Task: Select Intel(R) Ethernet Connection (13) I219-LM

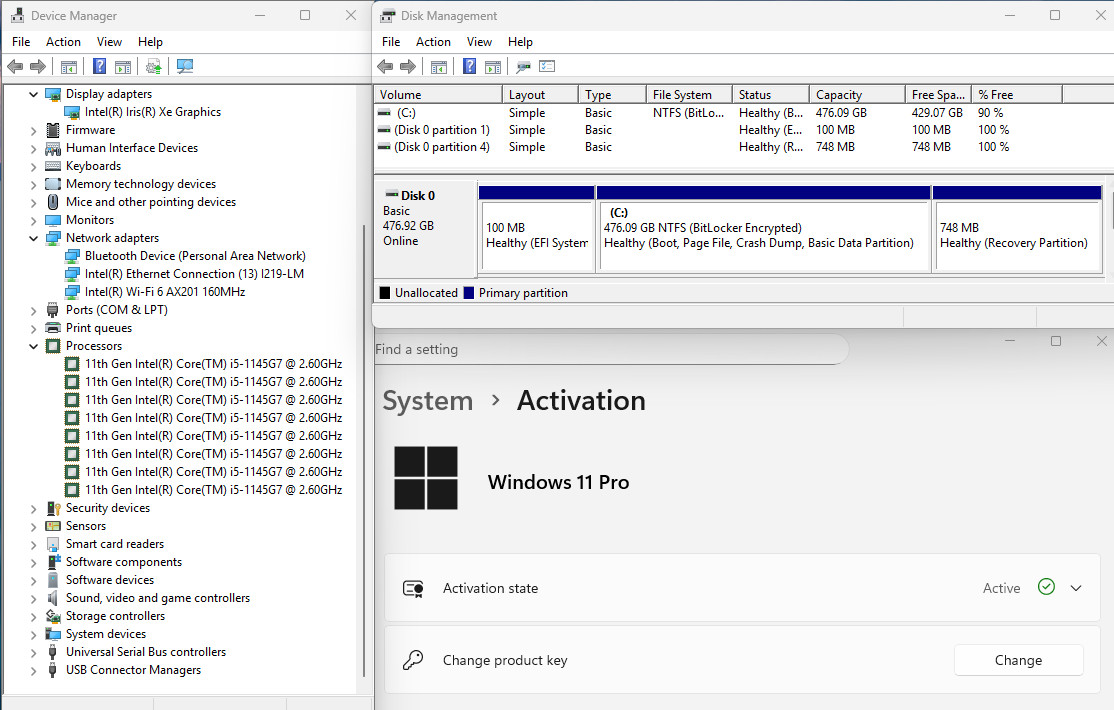Action: [x=194, y=274]
